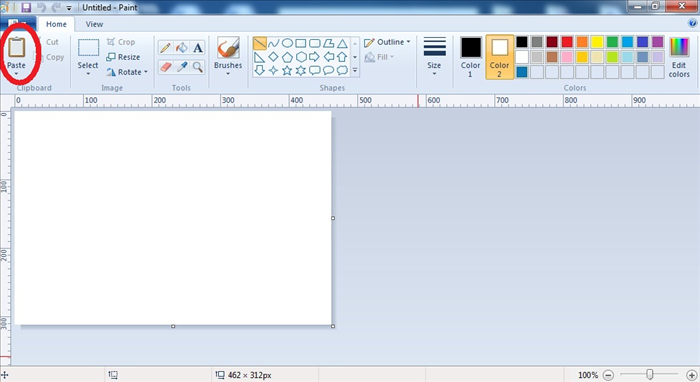
Task: Open the Rotate dropdown menu
Action: [x=127, y=72]
